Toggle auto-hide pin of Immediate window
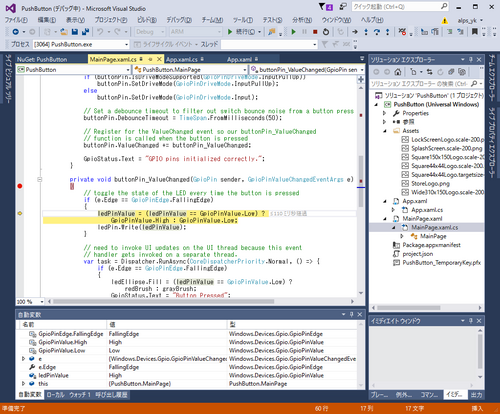The image size is (500, 414). (471, 321)
